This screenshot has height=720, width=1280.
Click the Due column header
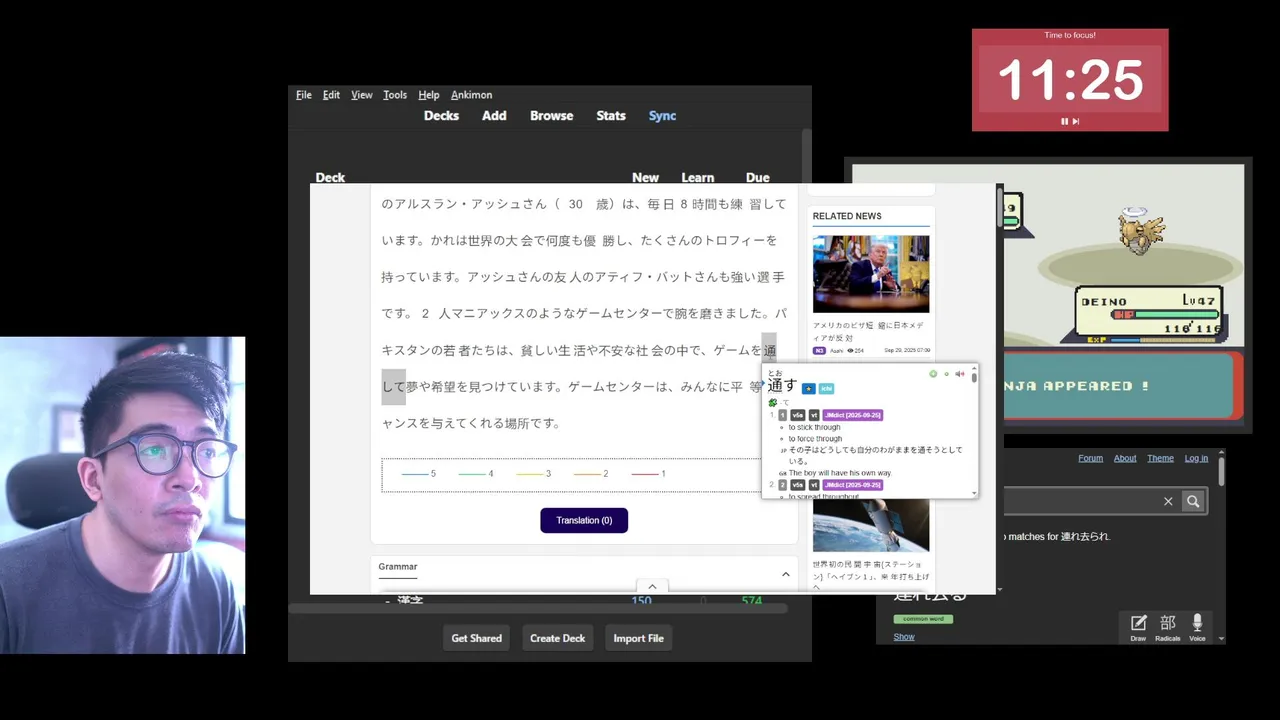pyautogui.click(x=758, y=178)
